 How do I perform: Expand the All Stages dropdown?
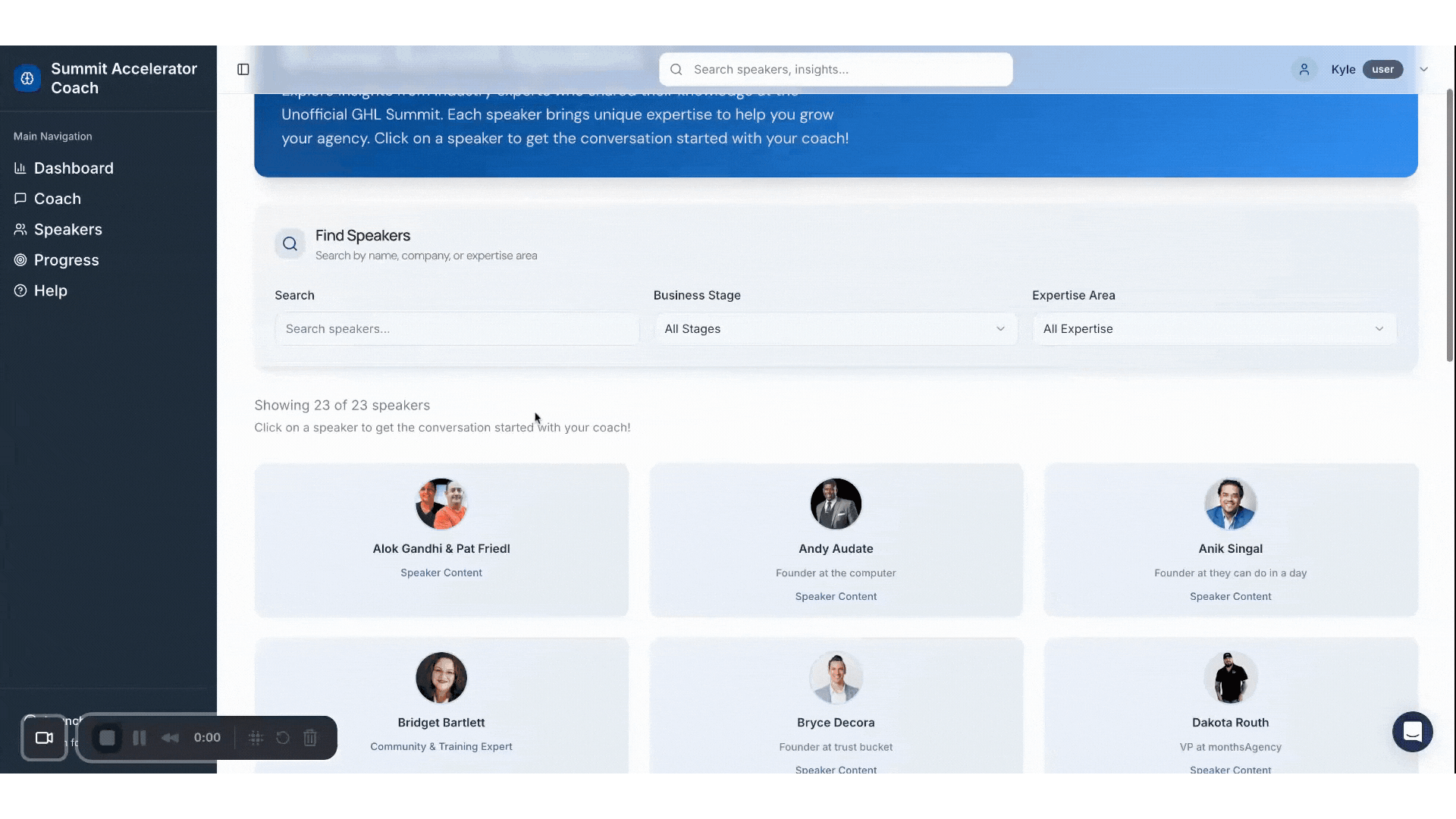click(x=835, y=329)
